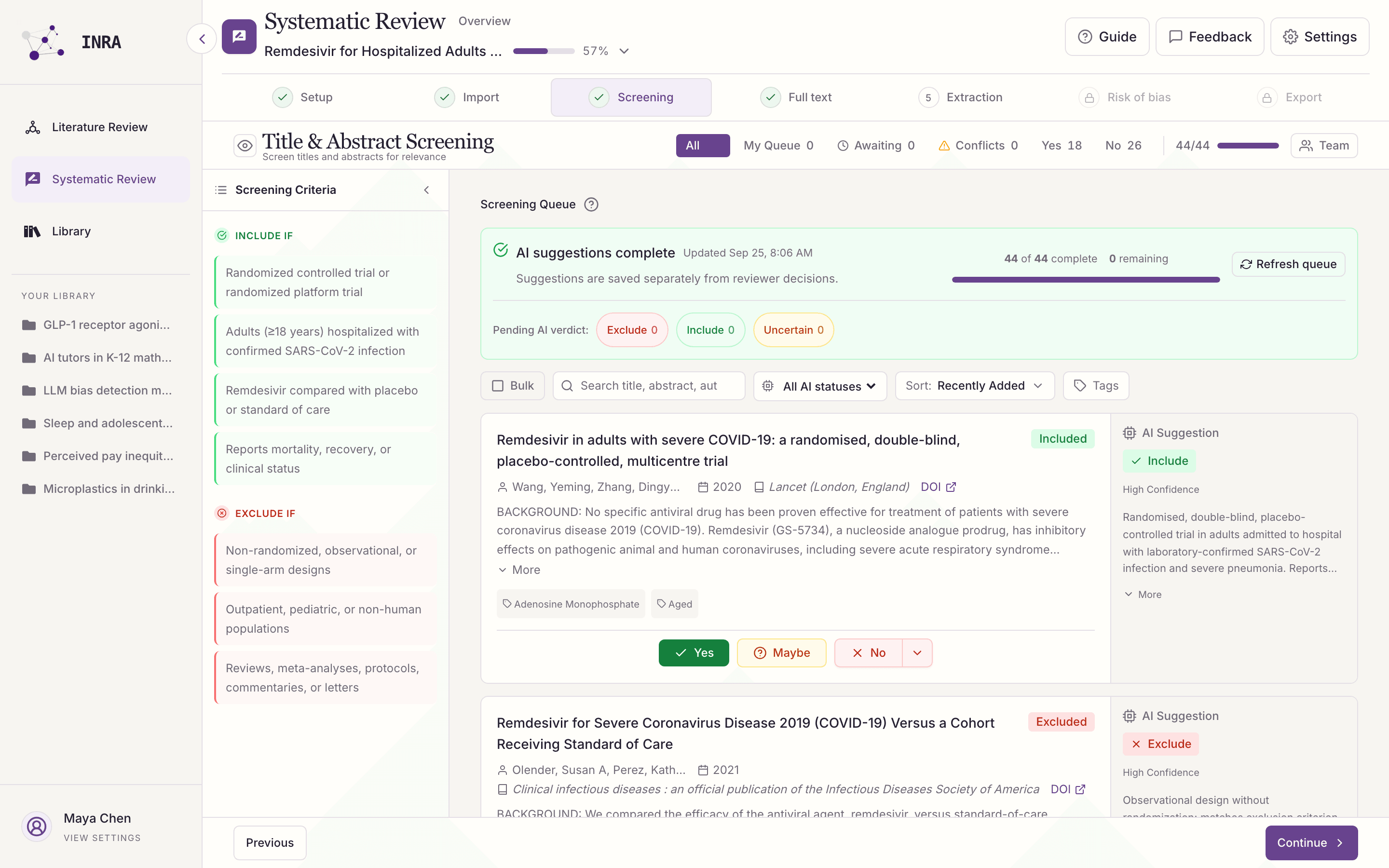Click the INRA network logo icon
This screenshot has width=1389, height=868.
[x=43, y=42]
